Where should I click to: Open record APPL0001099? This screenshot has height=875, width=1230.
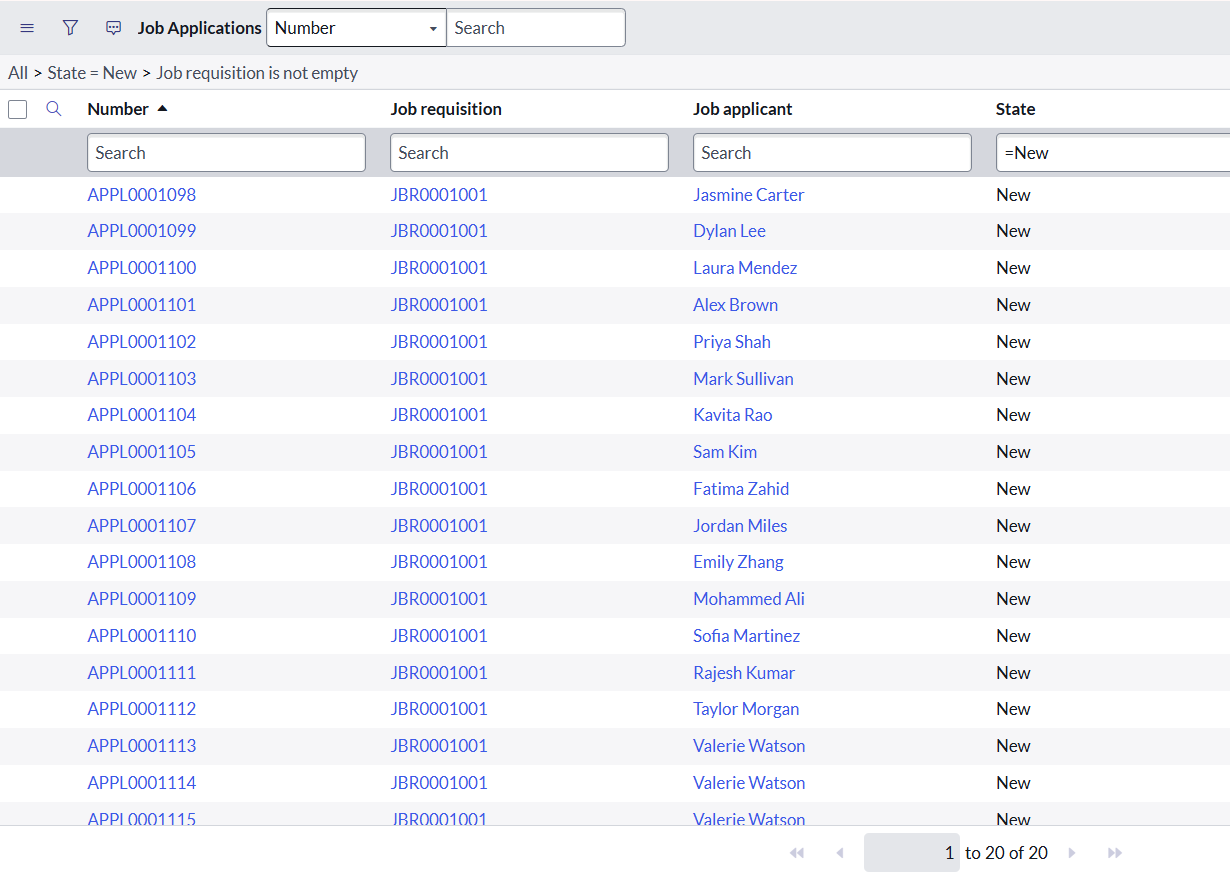coord(142,231)
